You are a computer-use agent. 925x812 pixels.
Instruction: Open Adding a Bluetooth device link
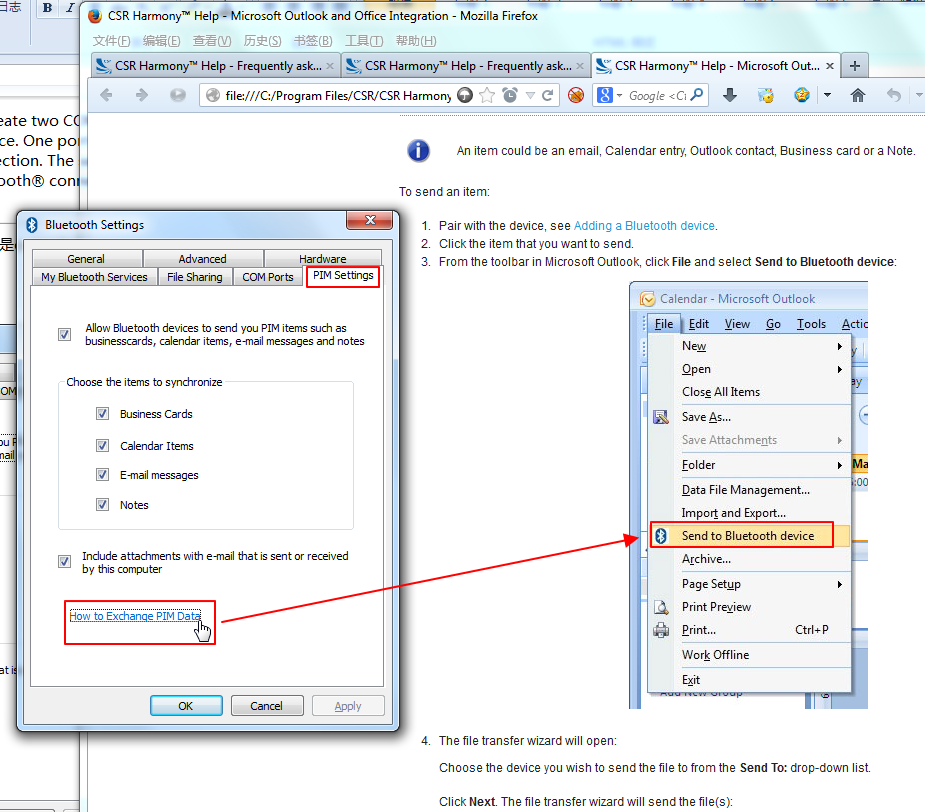click(x=644, y=225)
